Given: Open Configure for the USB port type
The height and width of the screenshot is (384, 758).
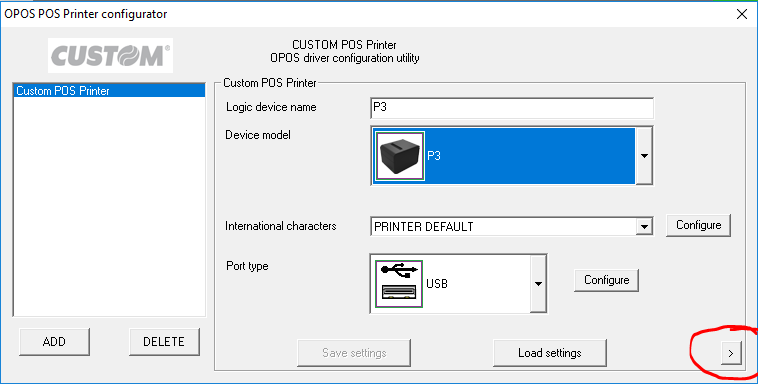Looking at the screenshot, I should pyautogui.click(x=606, y=280).
